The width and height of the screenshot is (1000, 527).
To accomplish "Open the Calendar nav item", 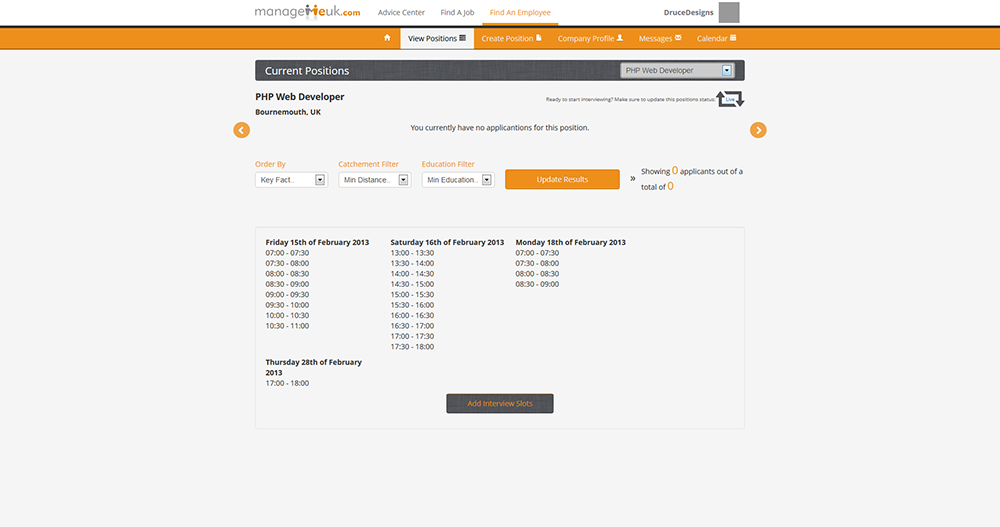I will [x=716, y=38].
